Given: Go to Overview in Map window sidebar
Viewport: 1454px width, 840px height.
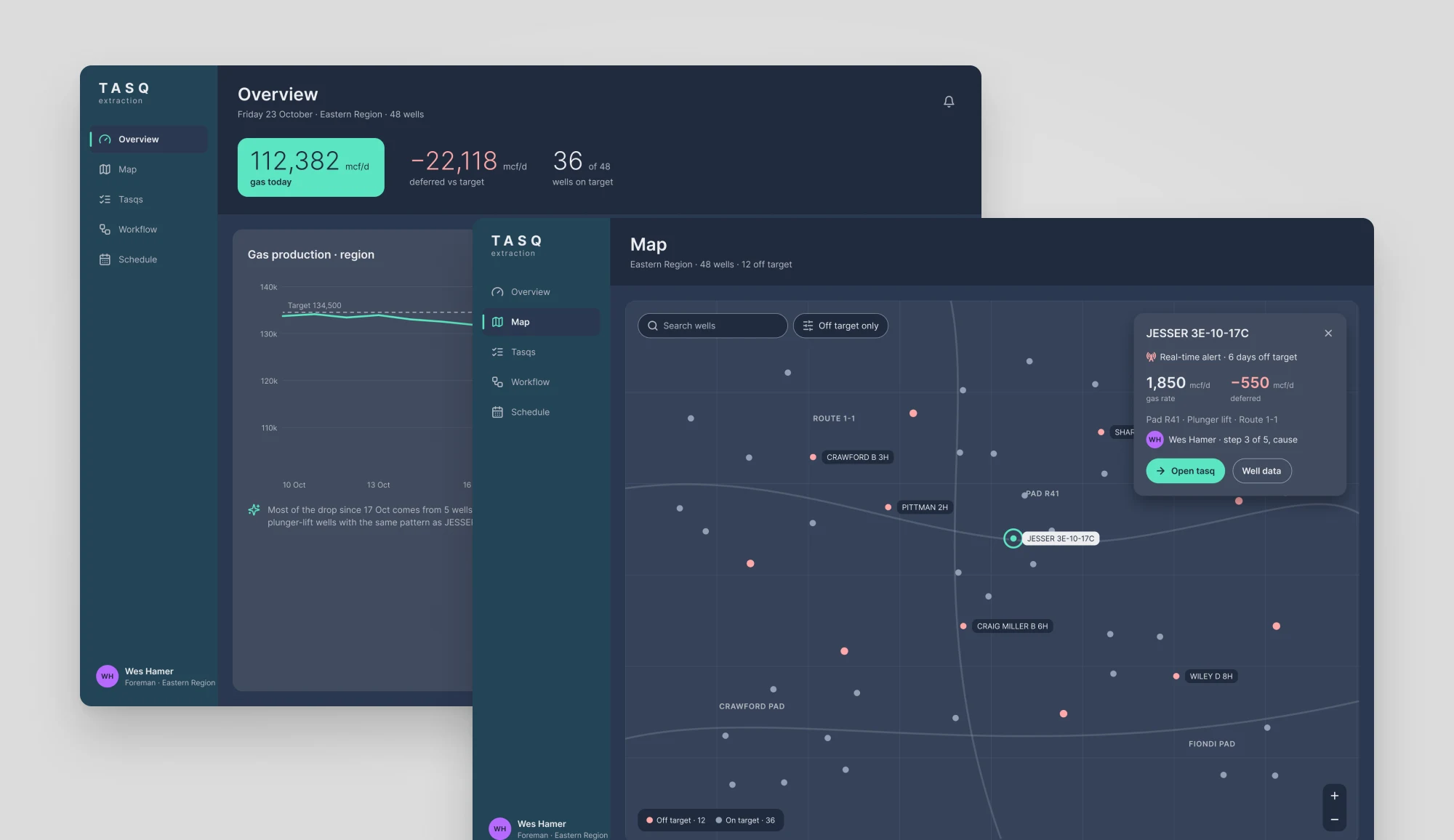Looking at the screenshot, I should click(x=542, y=292).
